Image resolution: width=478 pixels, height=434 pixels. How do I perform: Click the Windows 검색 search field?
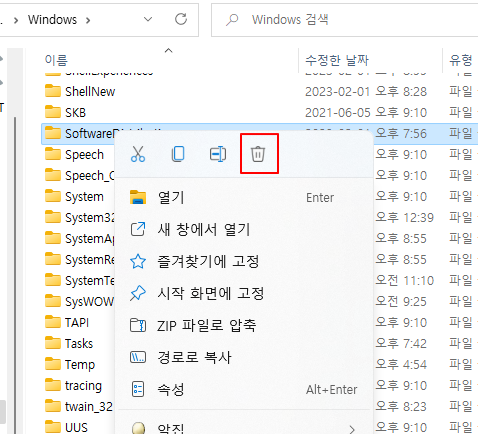tap(345, 20)
